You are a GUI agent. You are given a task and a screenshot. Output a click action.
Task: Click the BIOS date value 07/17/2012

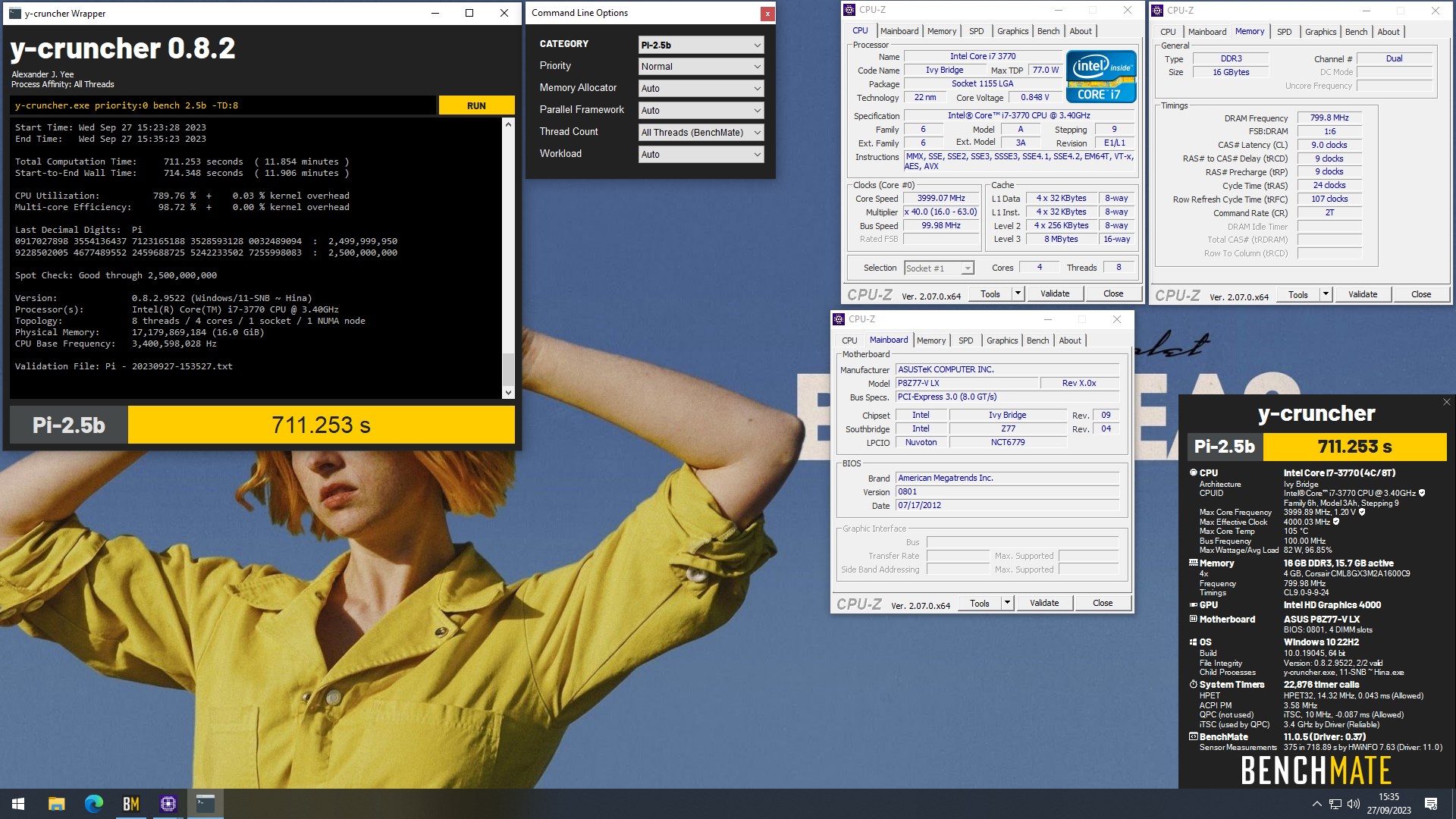coord(1007,505)
